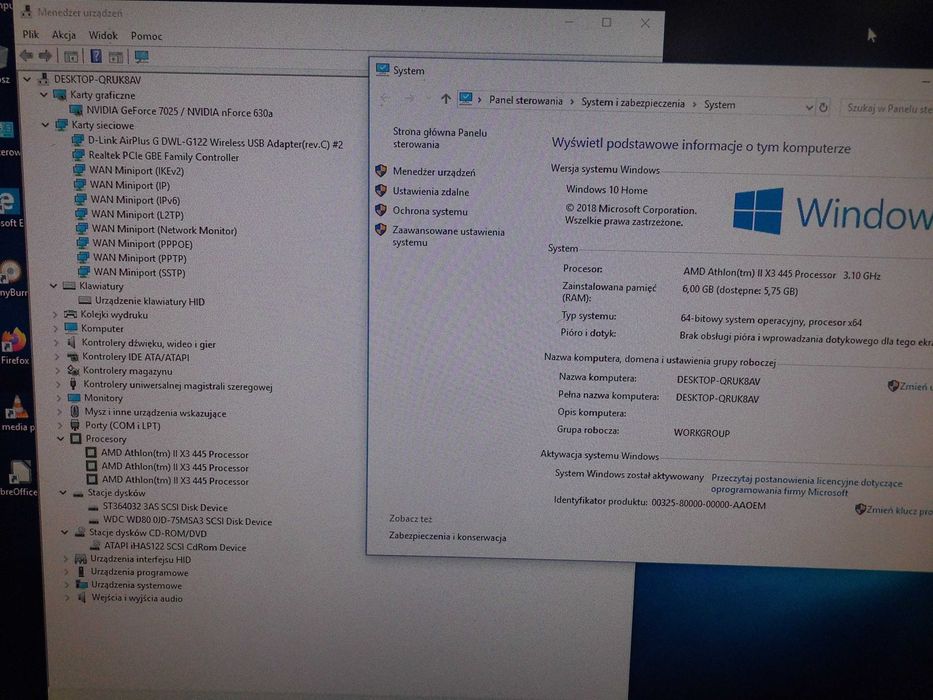
Task: Click the back arrow in Device Manager toolbar
Action: (x=26, y=56)
